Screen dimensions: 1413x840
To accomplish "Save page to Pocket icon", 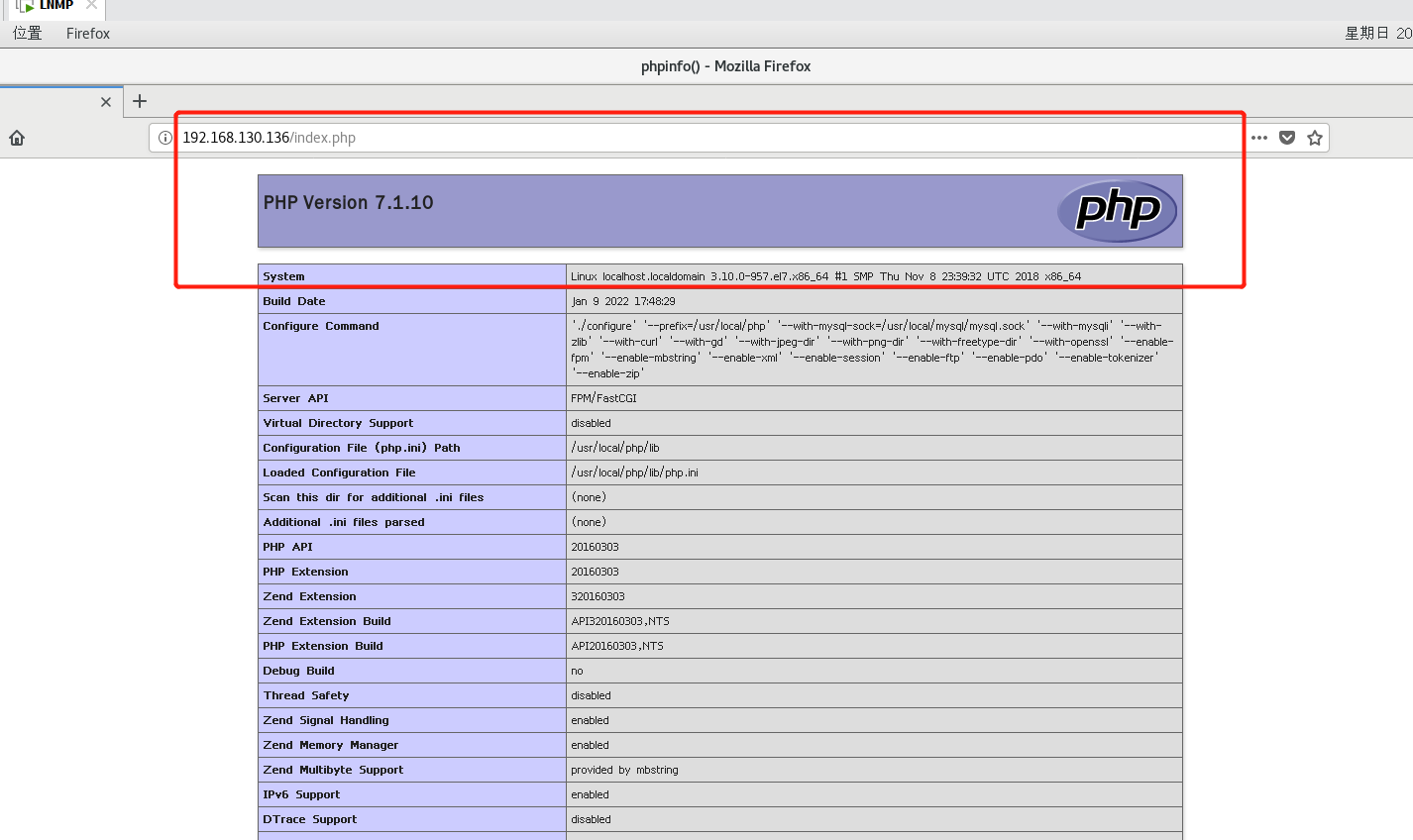I will (1287, 138).
